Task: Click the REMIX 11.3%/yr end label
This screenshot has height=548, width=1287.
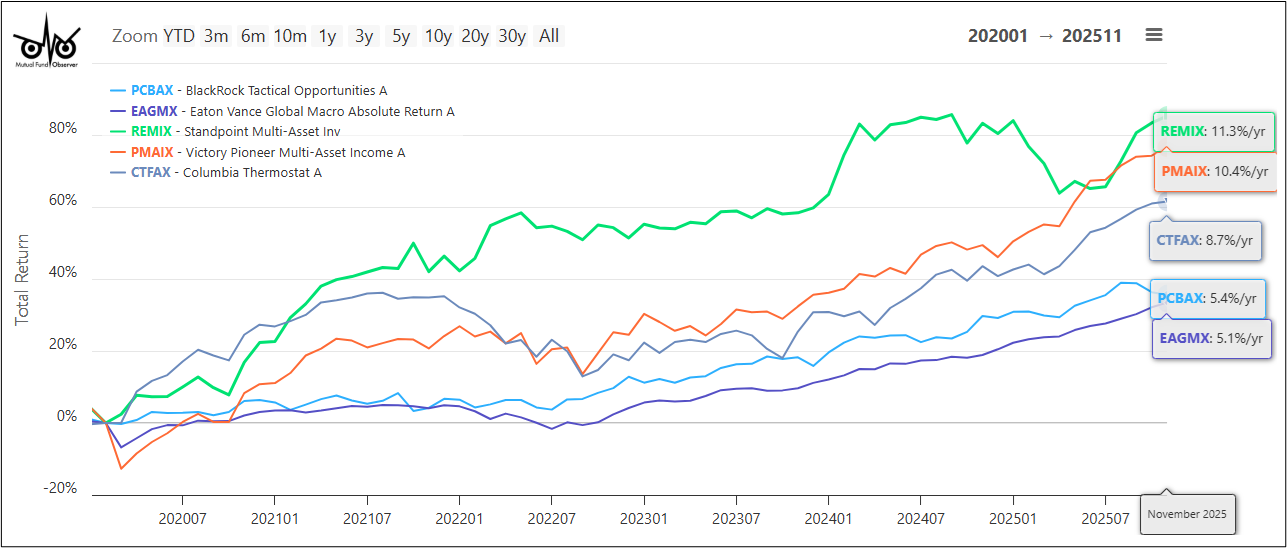Action: pyautogui.click(x=1213, y=131)
